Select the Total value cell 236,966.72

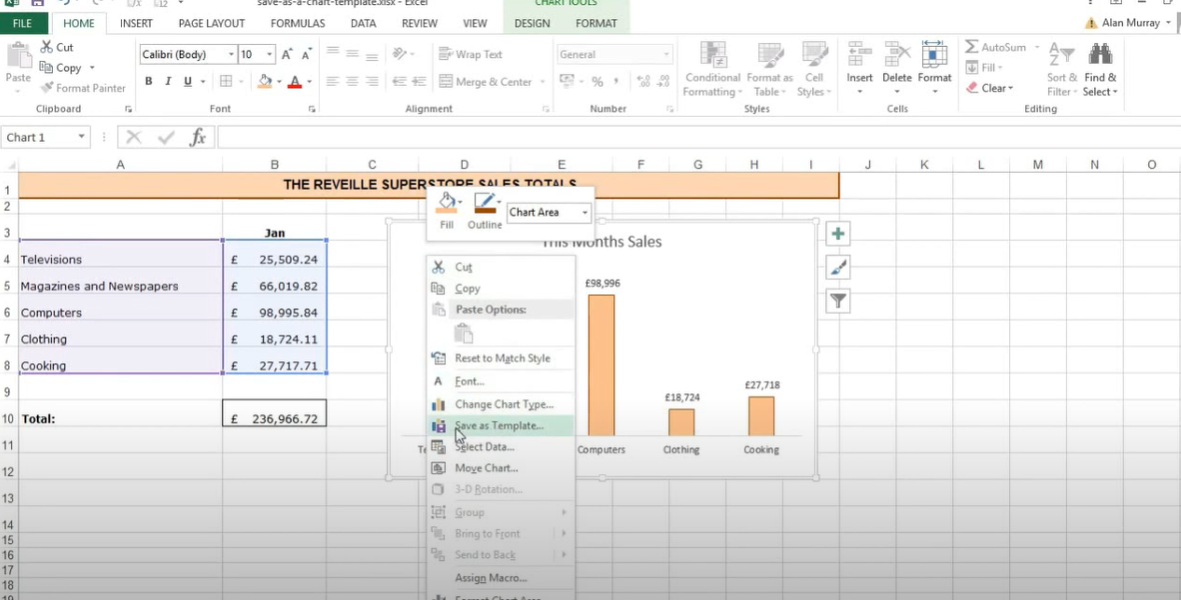[274, 413]
